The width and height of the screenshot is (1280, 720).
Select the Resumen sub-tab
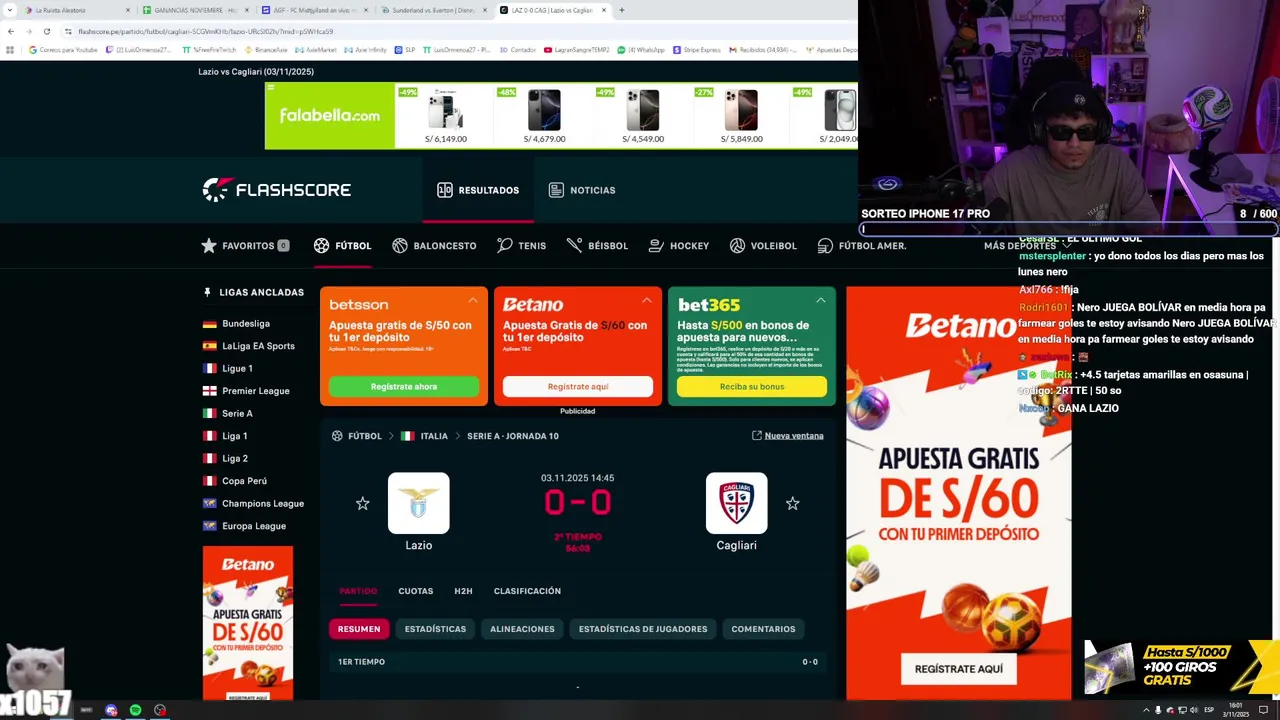(359, 629)
